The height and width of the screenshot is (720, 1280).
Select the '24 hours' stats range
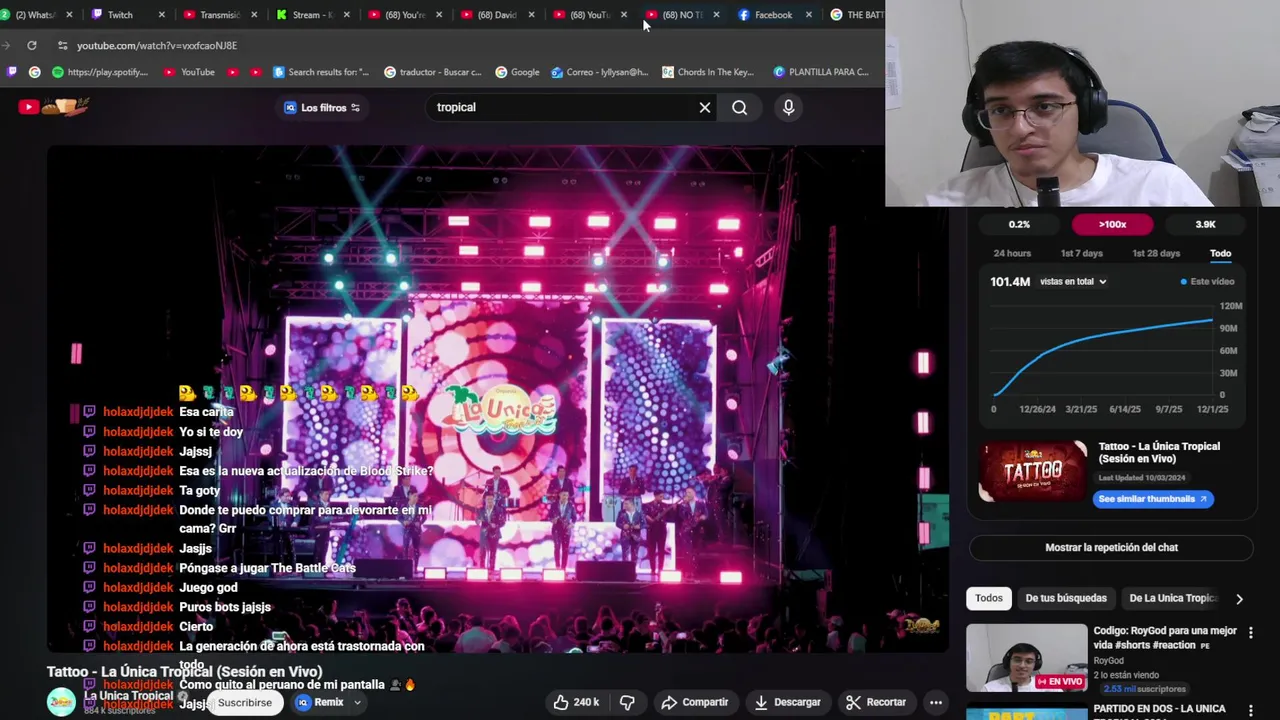1012,253
